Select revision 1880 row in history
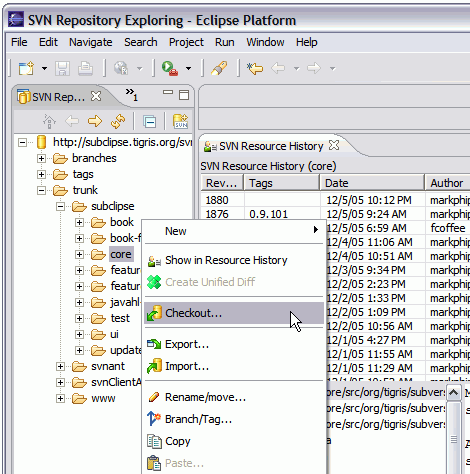The height and width of the screenshot is (474, 470). 335,200
